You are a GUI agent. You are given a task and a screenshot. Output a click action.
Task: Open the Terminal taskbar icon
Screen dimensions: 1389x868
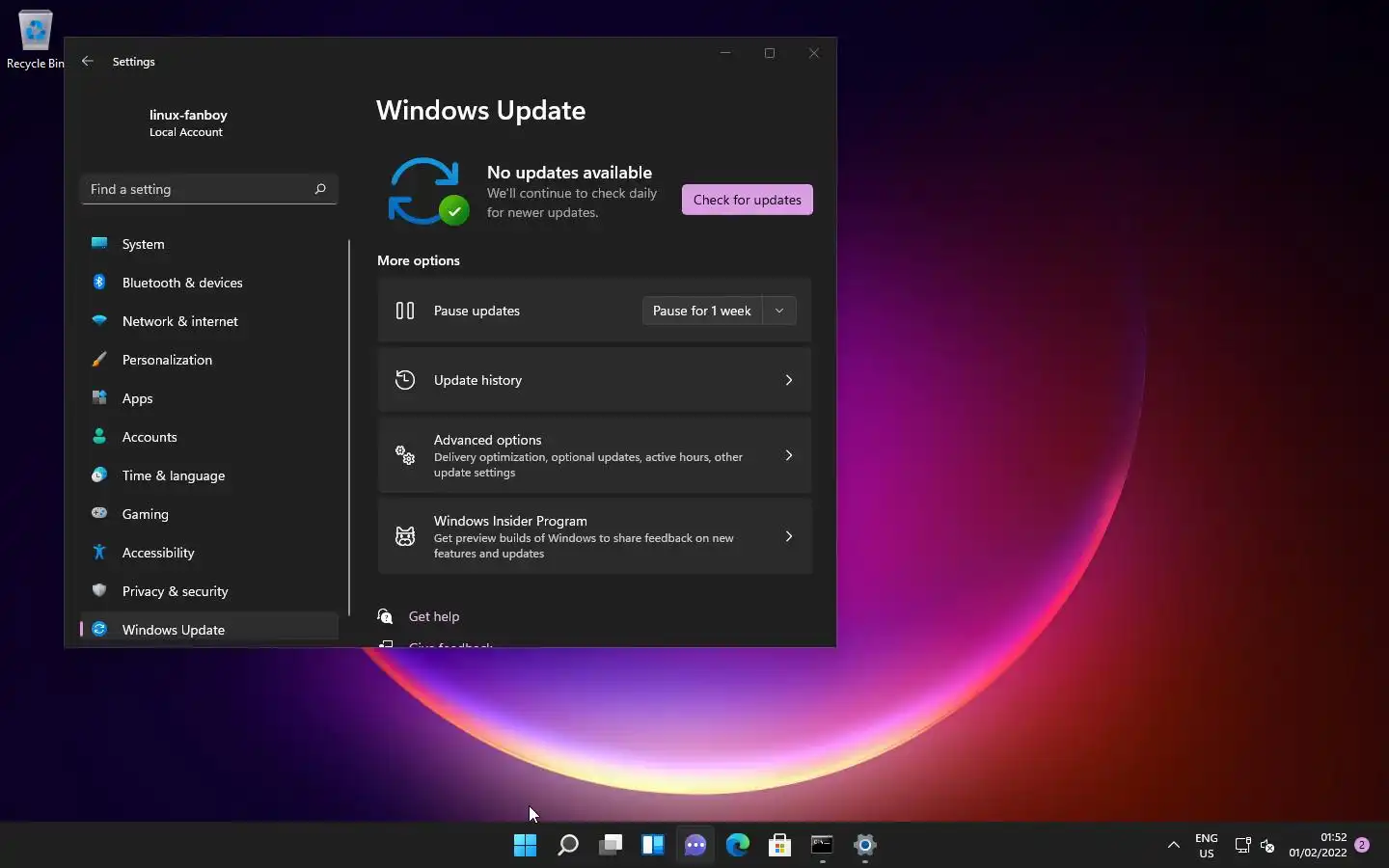822,845
